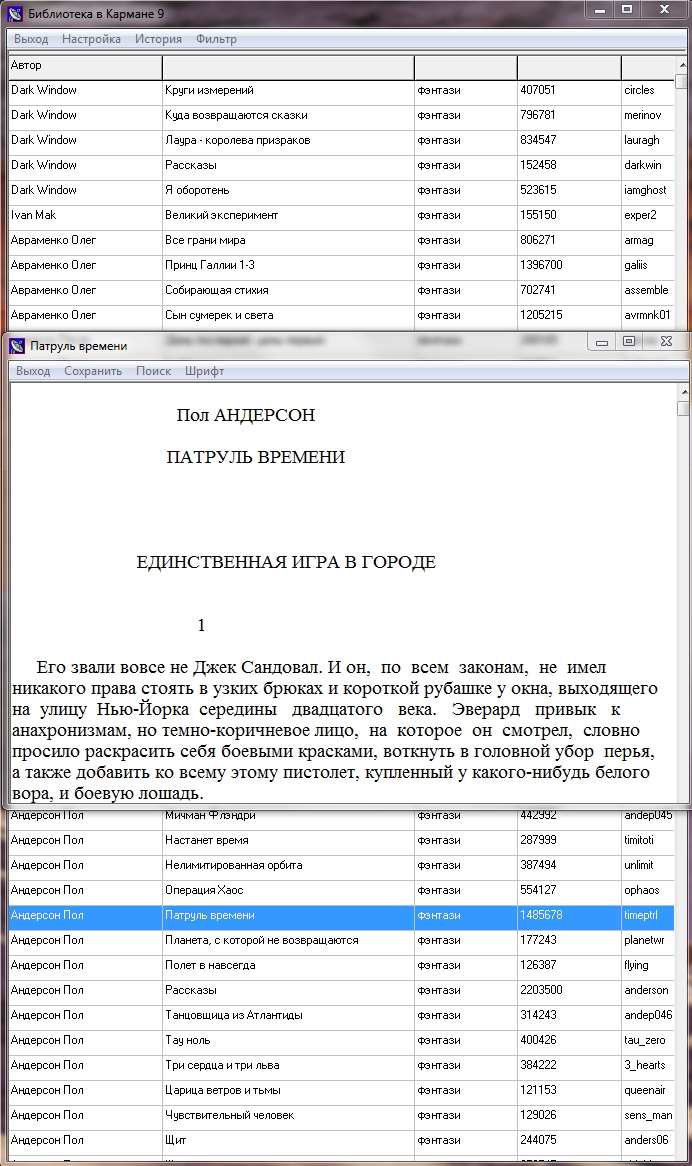
Task: Click the ПАТРУЛЬ ВРЕМЕНИ heading in reader
Action: point(256,457)
